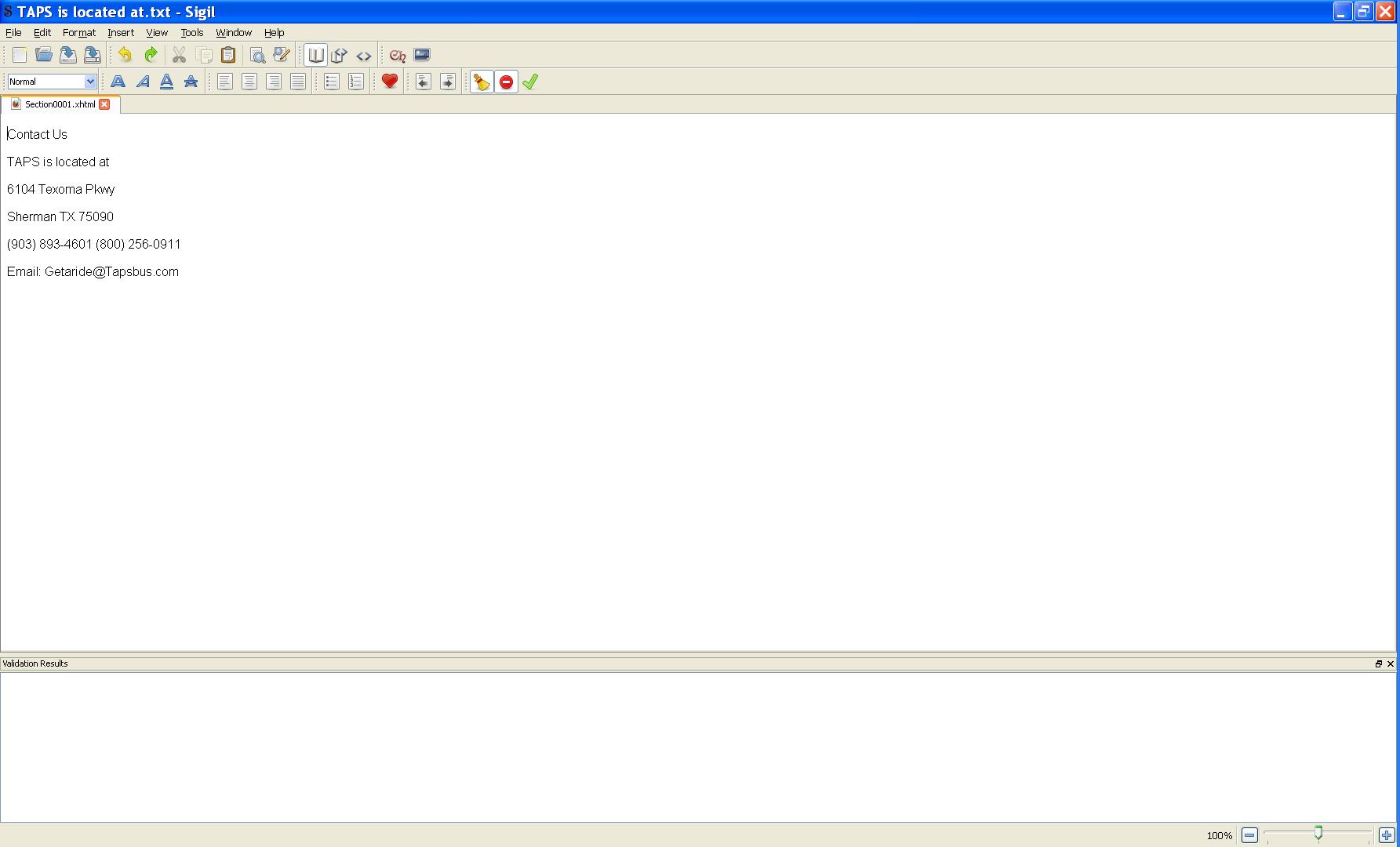The width and height of the screenshot is (1400, 847).
Task: Apply bold formatting
Action: (x=118, y=82)
